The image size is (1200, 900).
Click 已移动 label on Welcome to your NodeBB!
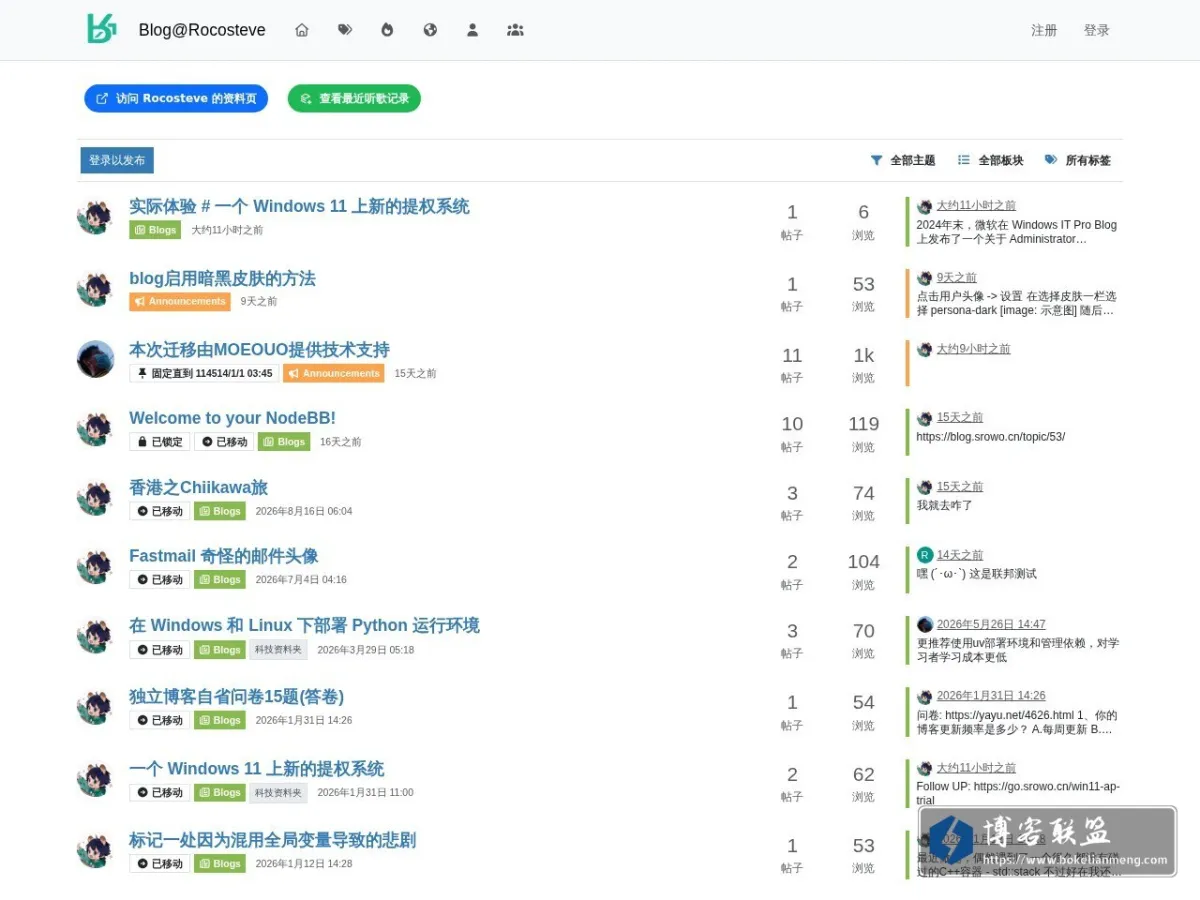pos(224,442)
